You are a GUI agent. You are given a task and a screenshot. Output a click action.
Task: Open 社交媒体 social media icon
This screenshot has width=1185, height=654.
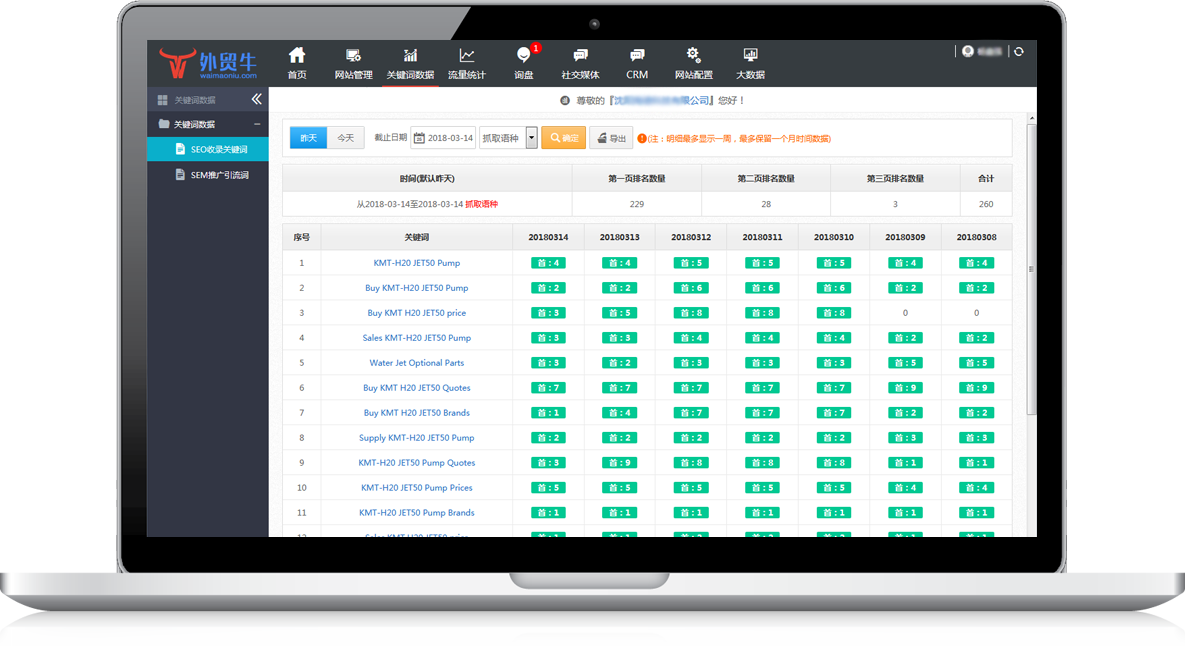[580, 63]
